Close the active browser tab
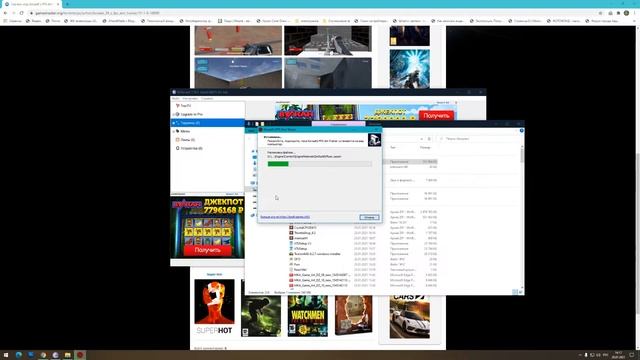 58,4
